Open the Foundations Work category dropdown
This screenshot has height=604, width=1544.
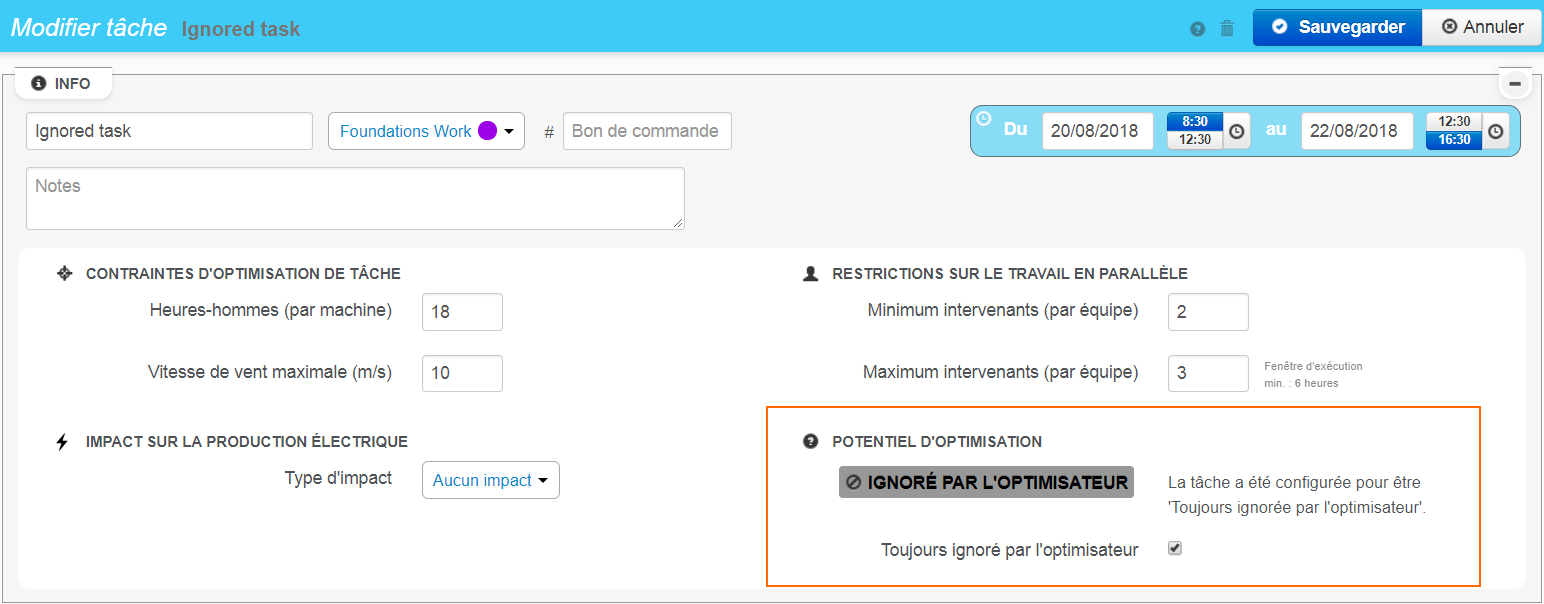point(426,130)
